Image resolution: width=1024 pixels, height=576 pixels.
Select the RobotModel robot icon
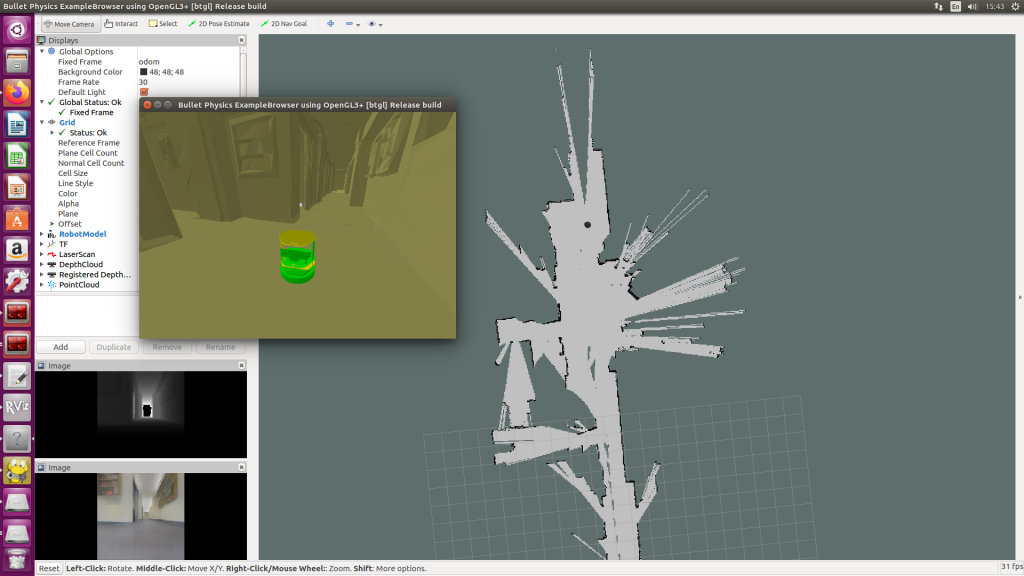52,234
